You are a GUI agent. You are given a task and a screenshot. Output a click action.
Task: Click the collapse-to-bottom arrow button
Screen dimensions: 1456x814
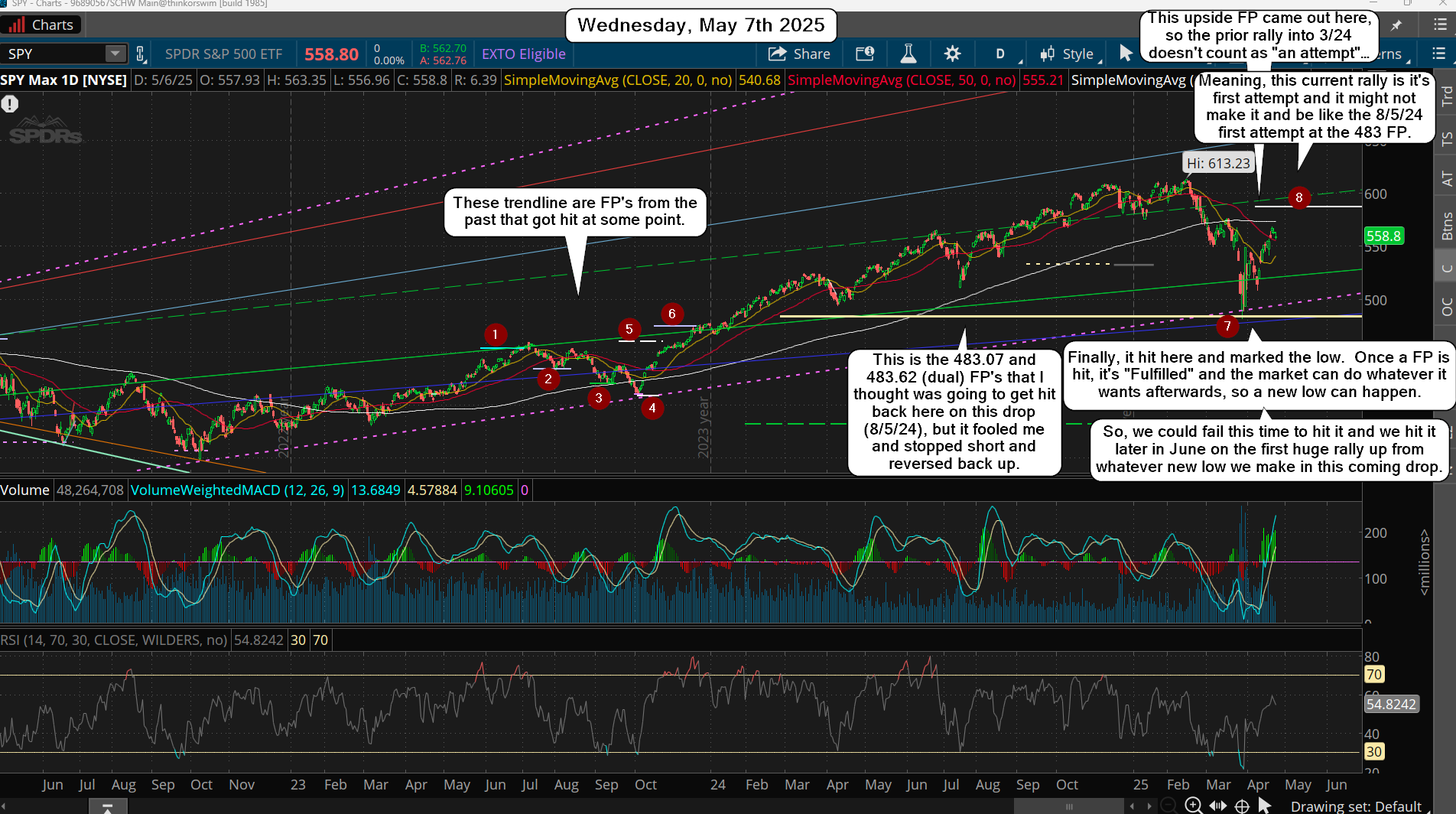[x=108, y=807]
